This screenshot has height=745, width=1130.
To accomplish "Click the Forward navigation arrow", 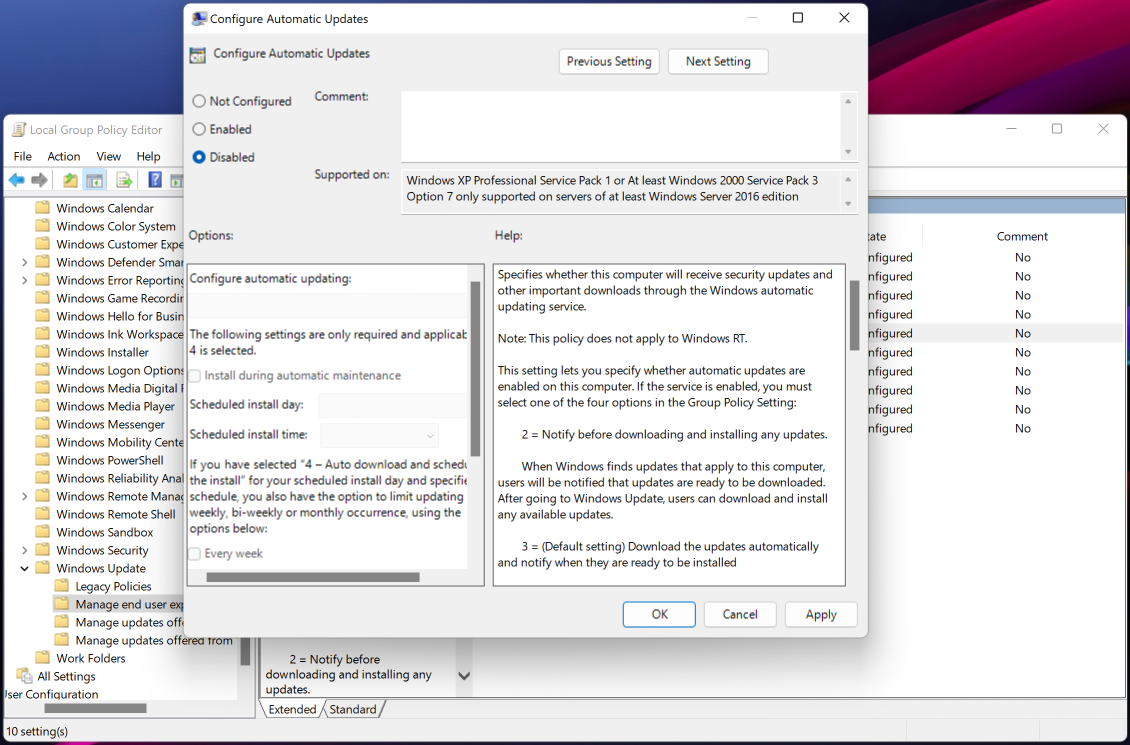I will point(40,179).
